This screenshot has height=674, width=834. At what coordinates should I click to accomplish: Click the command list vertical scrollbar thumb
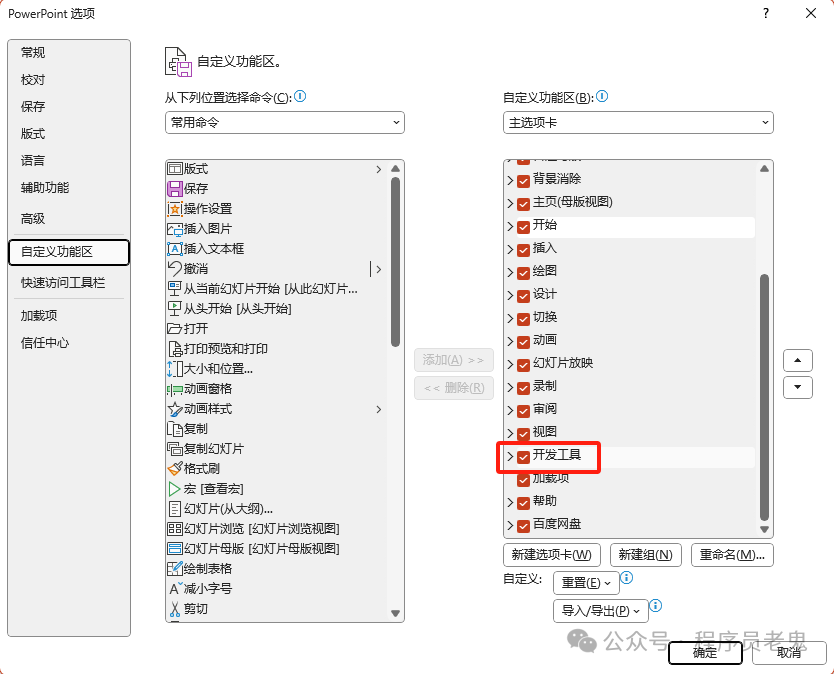coord(395,262)
